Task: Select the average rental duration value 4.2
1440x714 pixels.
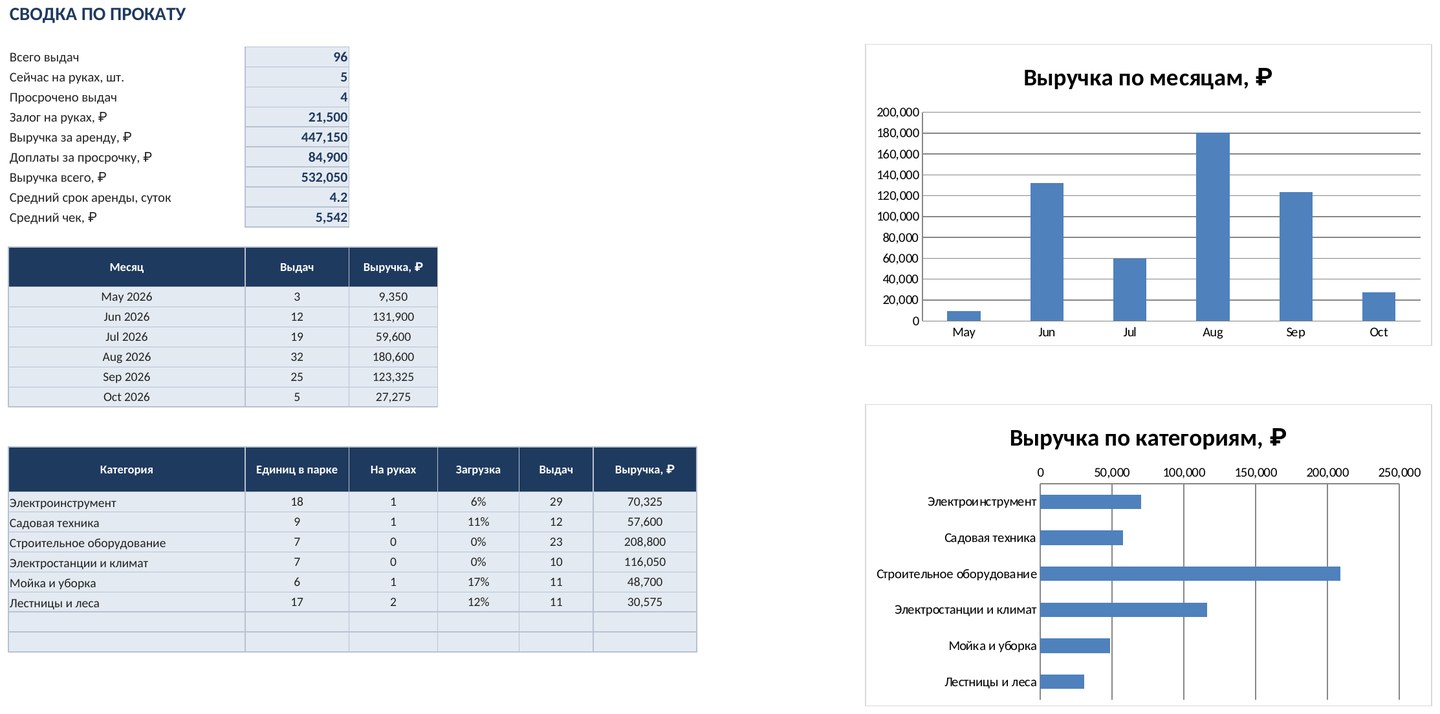Action: click(x=297, y=197)
